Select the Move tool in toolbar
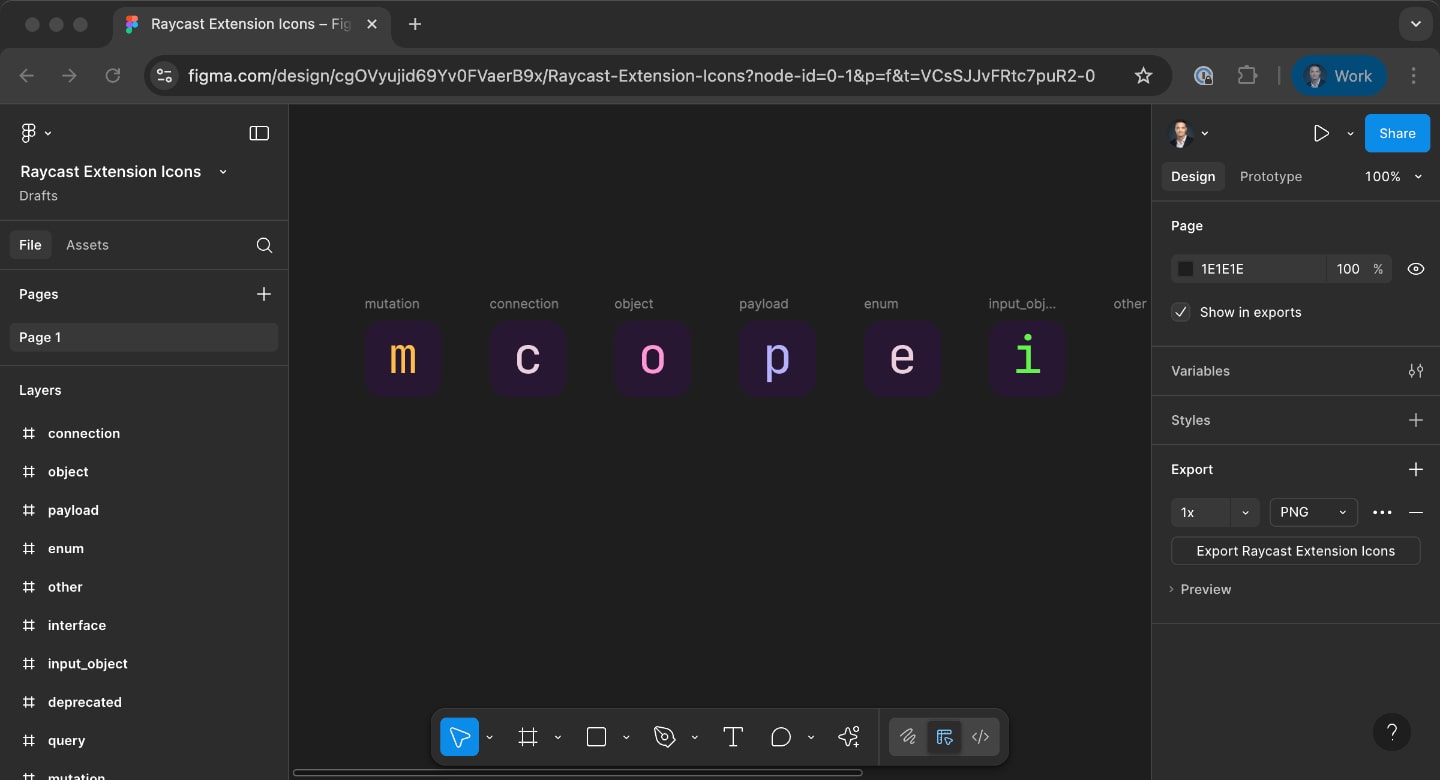1440x780 pixels. tap(459, 737)
